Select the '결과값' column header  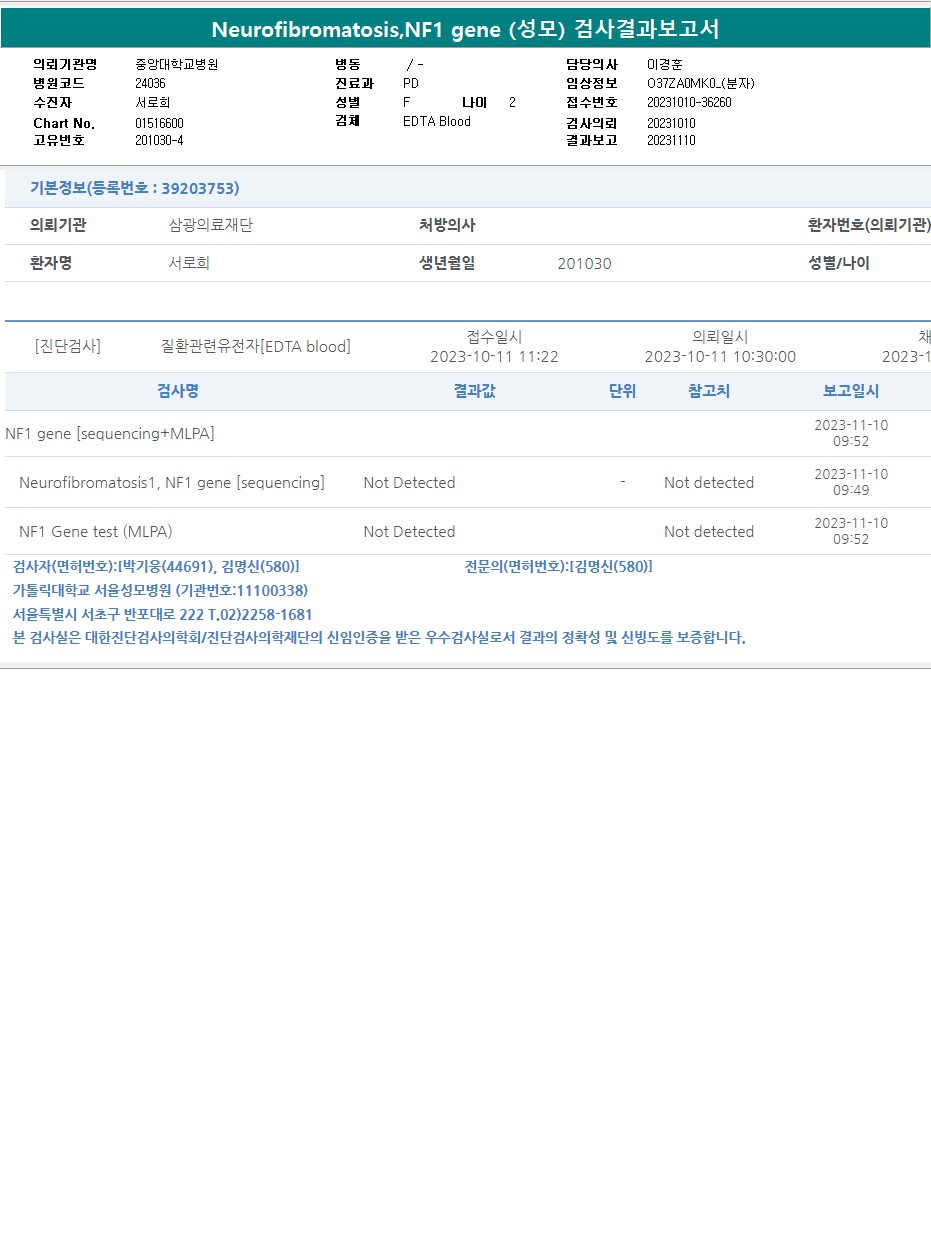pyautogui.click(x=474, y=391)
